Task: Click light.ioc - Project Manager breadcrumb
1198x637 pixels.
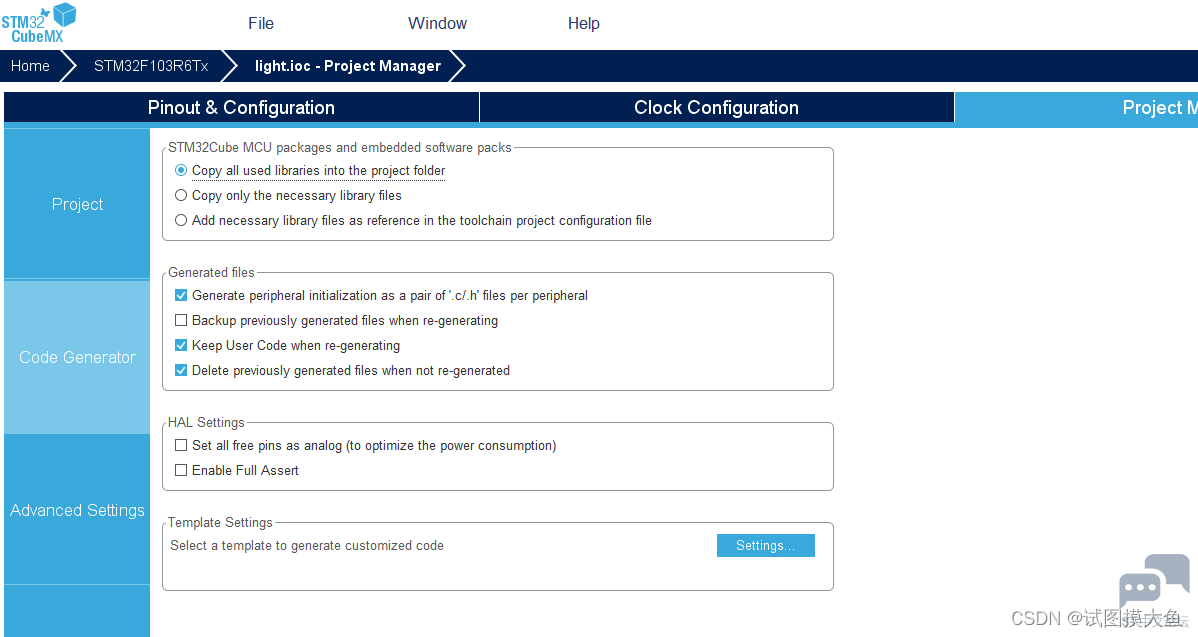Action: 348,66
